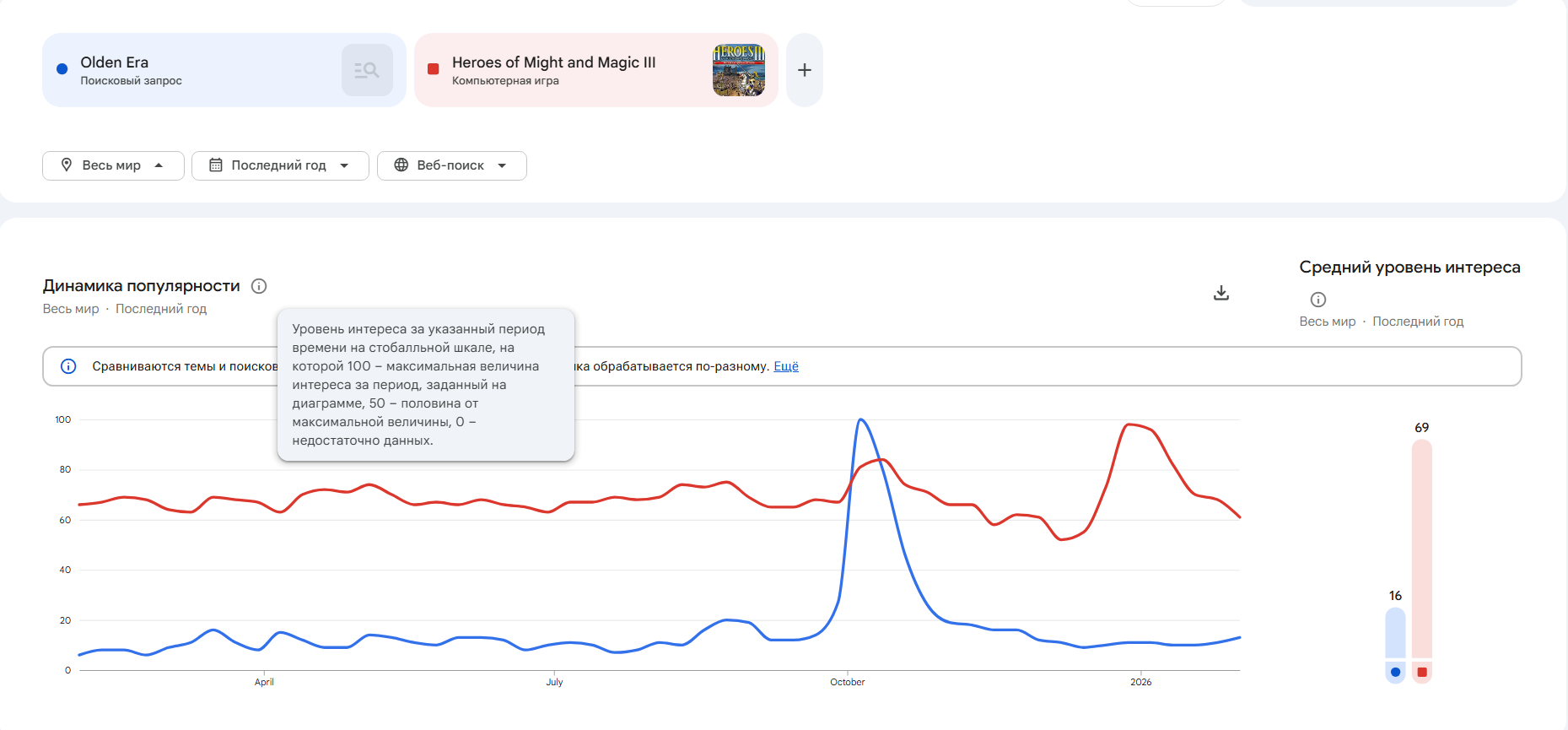Select the Heroes of Might and Magic III card
The height and width of the screenshot is (730, 1568).
tap(574, 70)
